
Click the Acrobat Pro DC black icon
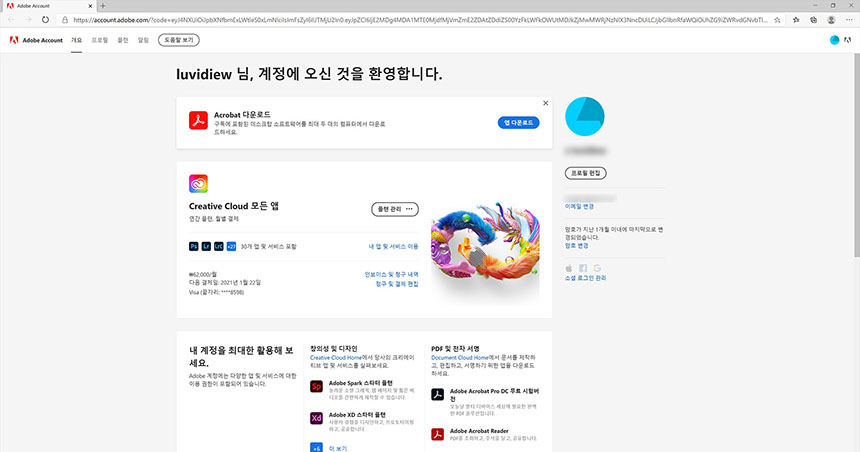pos(437,394)
